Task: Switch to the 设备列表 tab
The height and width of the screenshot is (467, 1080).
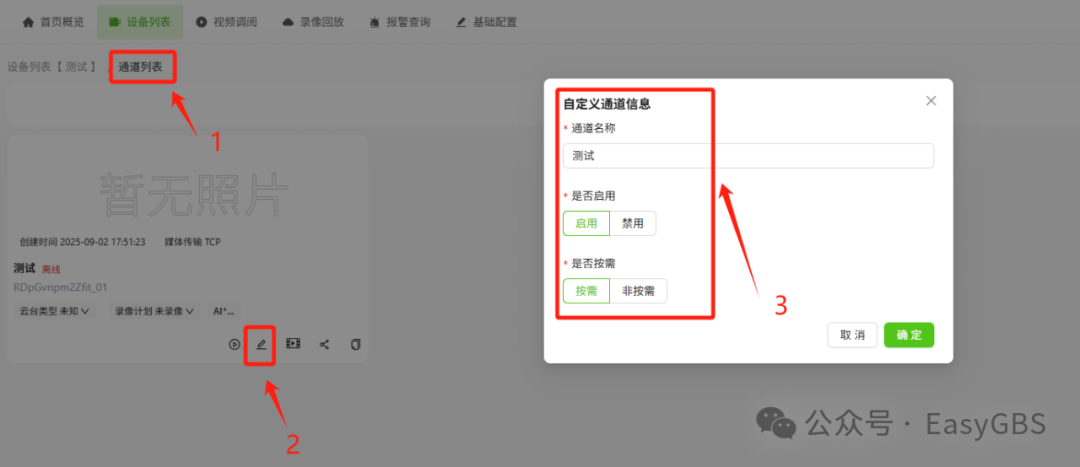Action: click(x=140, y=22)
